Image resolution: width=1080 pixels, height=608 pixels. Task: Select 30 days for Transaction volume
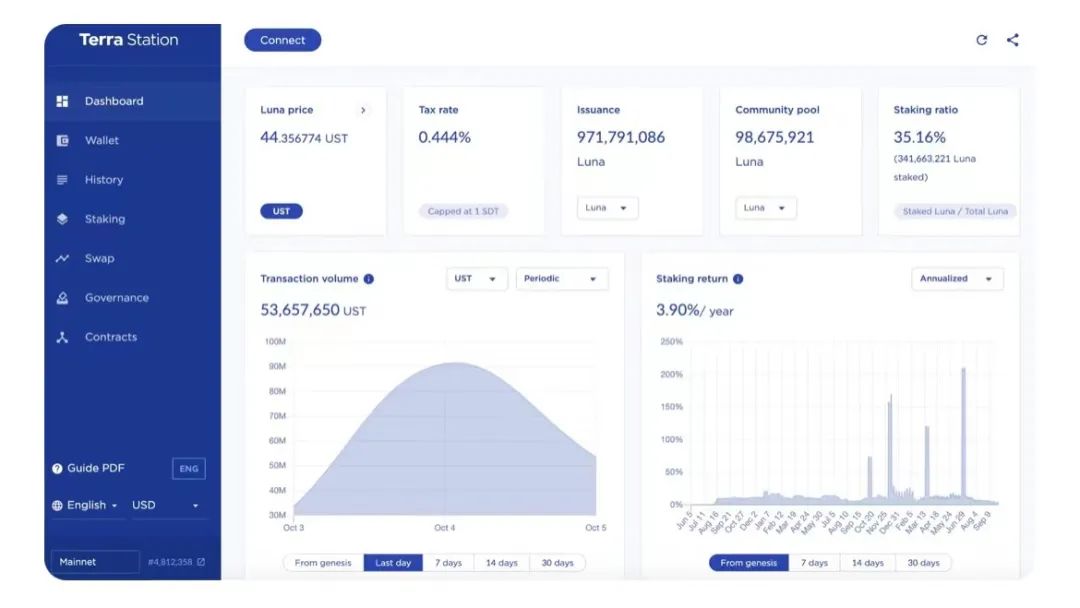click(557, 563)
